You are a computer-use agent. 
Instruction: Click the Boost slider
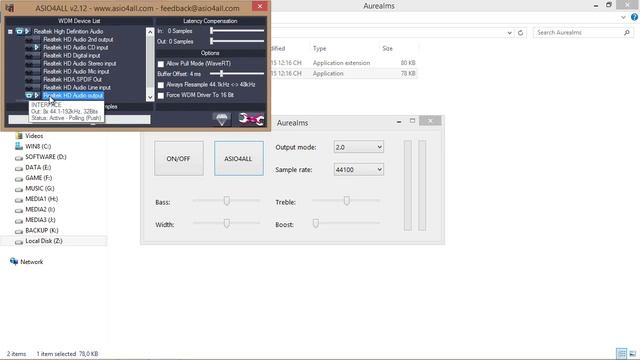click(346, 223)
